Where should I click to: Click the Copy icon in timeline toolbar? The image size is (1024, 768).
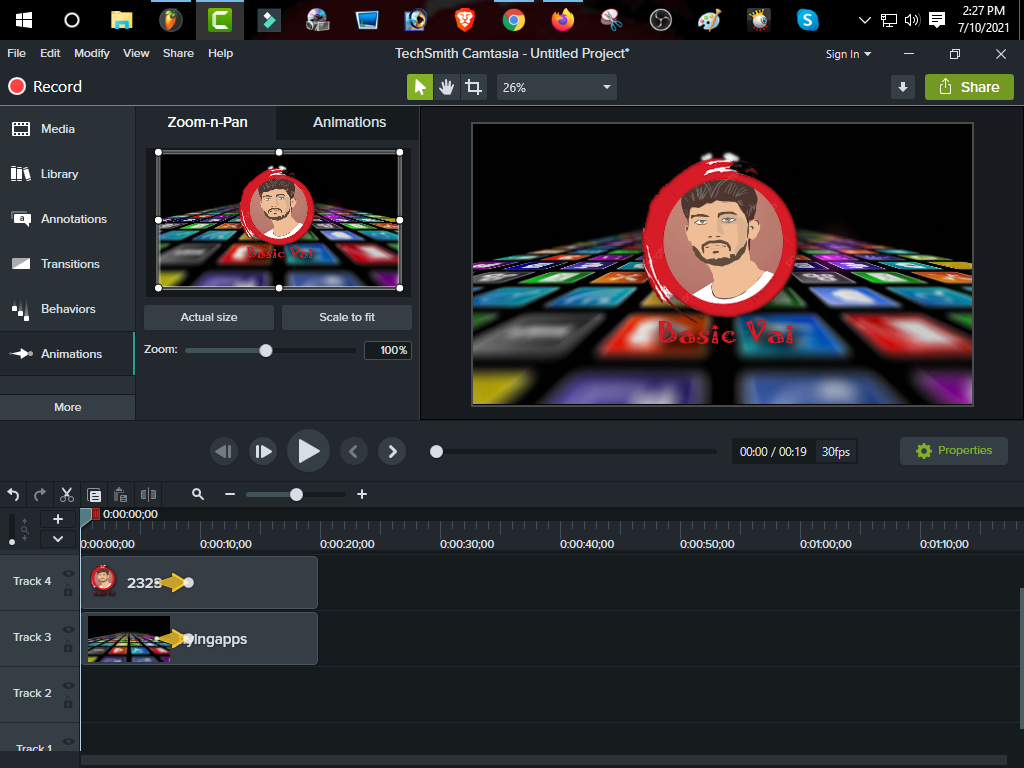(94, 495)
